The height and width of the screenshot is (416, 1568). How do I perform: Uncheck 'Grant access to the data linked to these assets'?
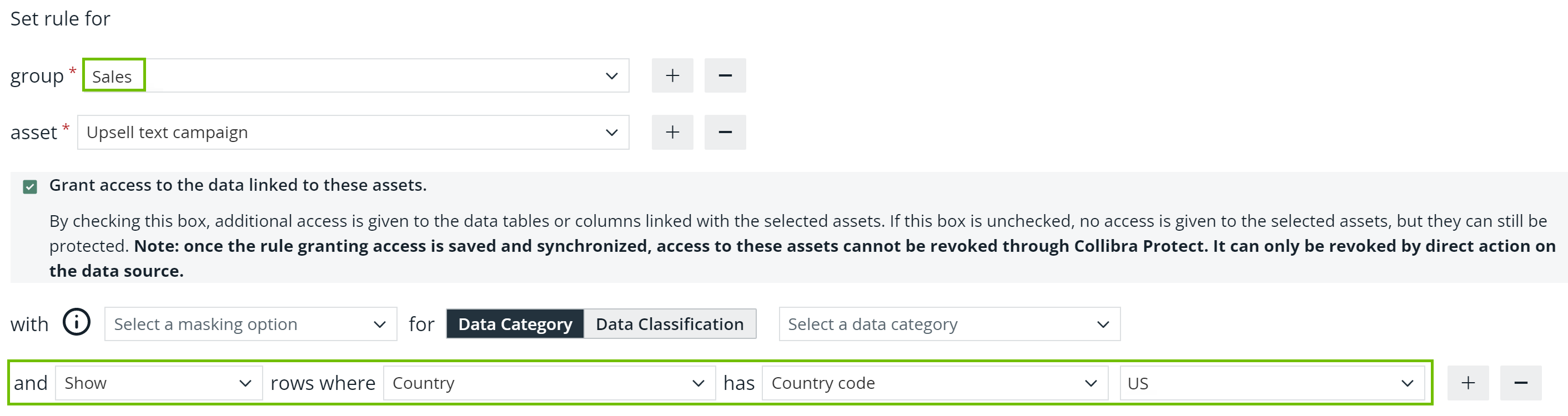coord(29,186)
